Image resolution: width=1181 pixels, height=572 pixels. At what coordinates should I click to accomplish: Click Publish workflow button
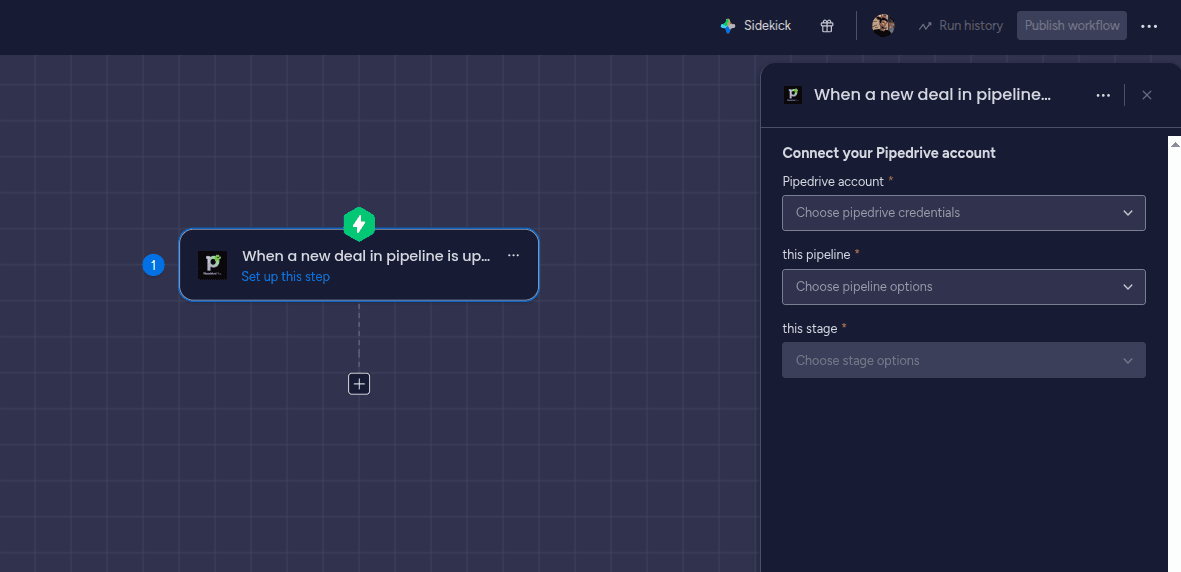1072,26
